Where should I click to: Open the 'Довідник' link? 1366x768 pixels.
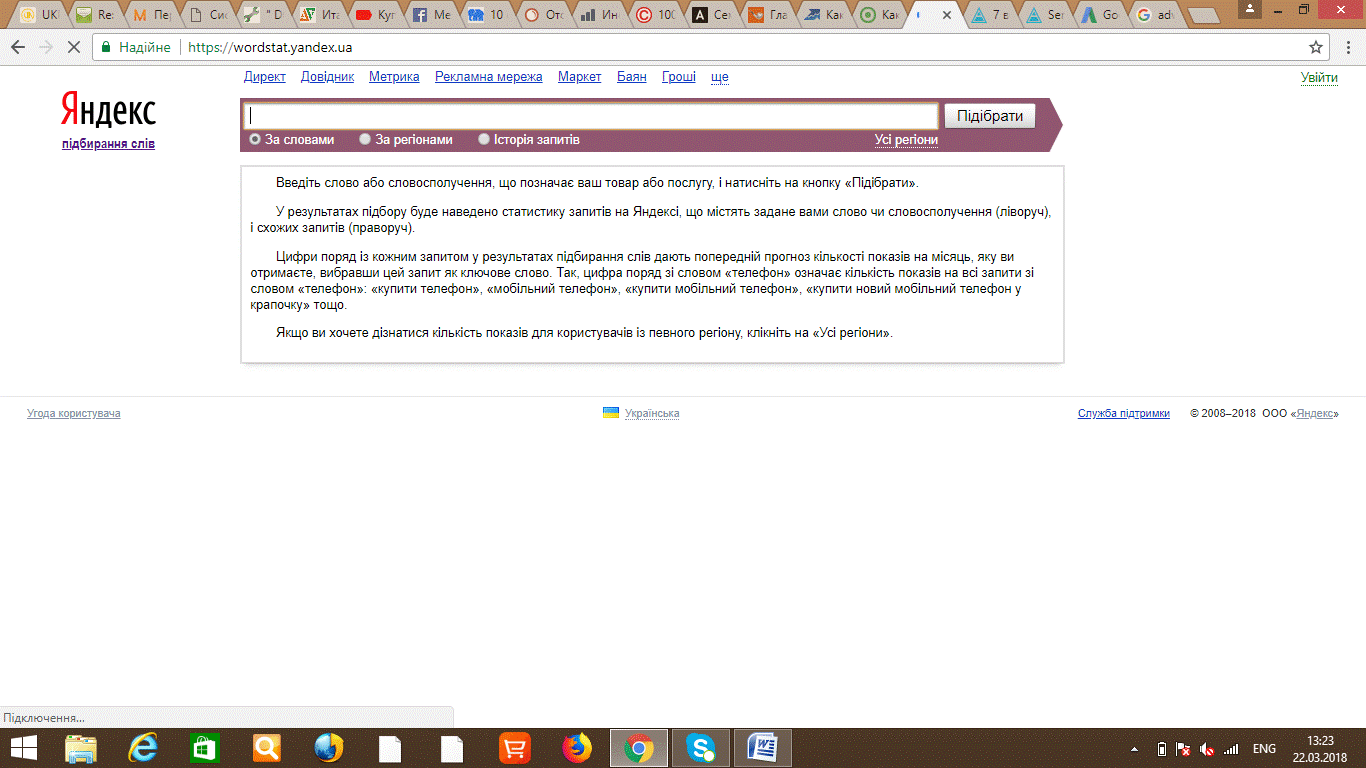pos(327,77)
